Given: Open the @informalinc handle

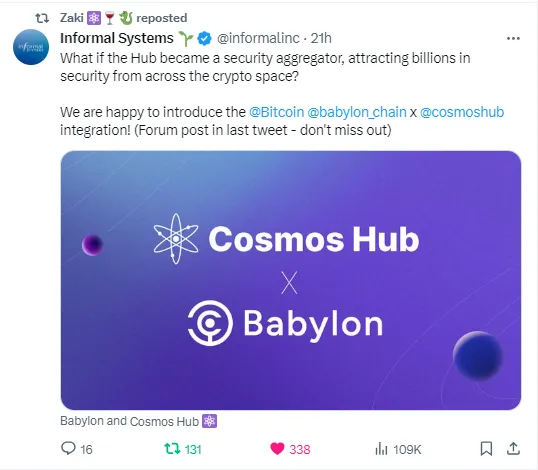Looking at the screenshot, I should pos(258,38).
